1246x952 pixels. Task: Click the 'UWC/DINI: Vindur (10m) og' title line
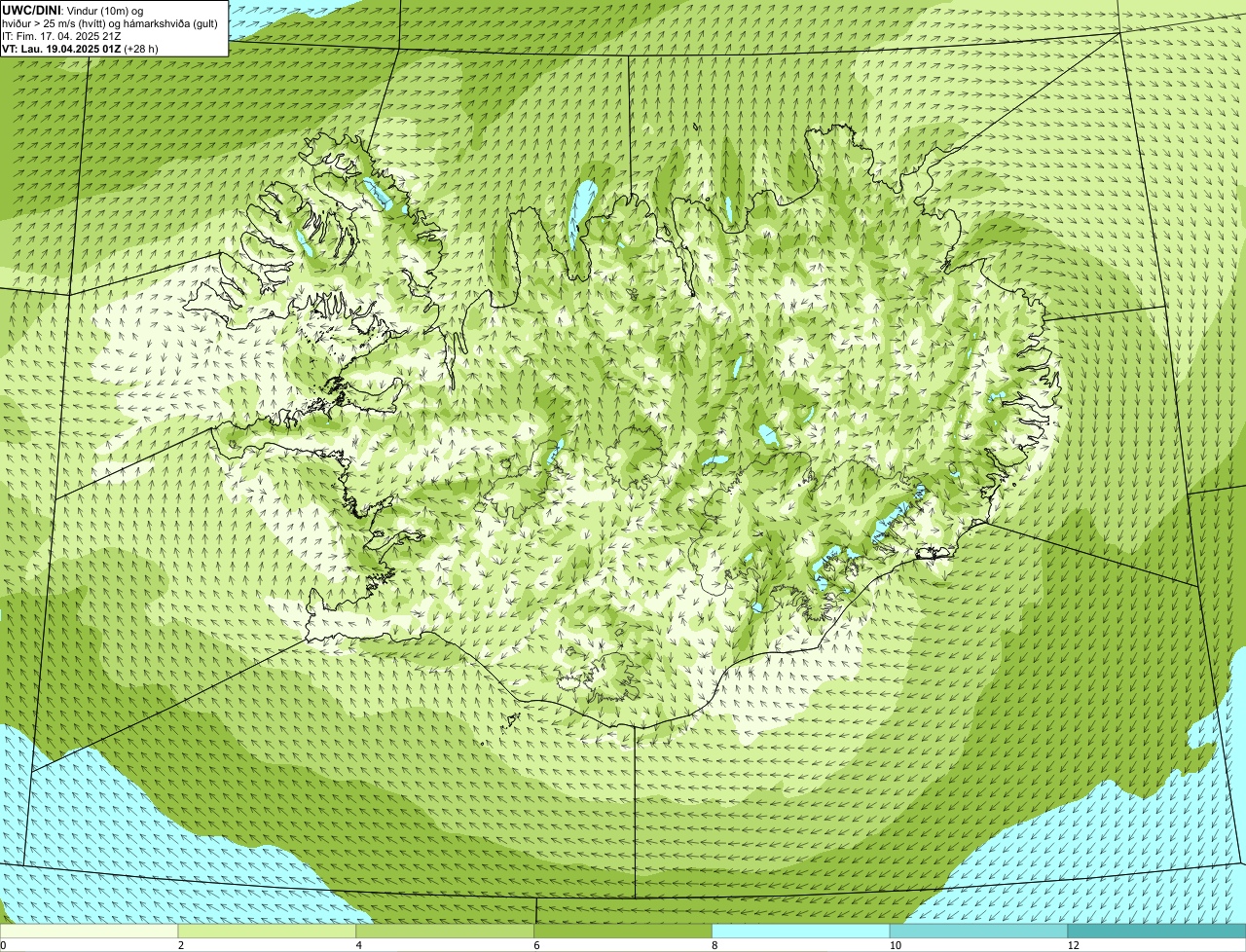72,11
